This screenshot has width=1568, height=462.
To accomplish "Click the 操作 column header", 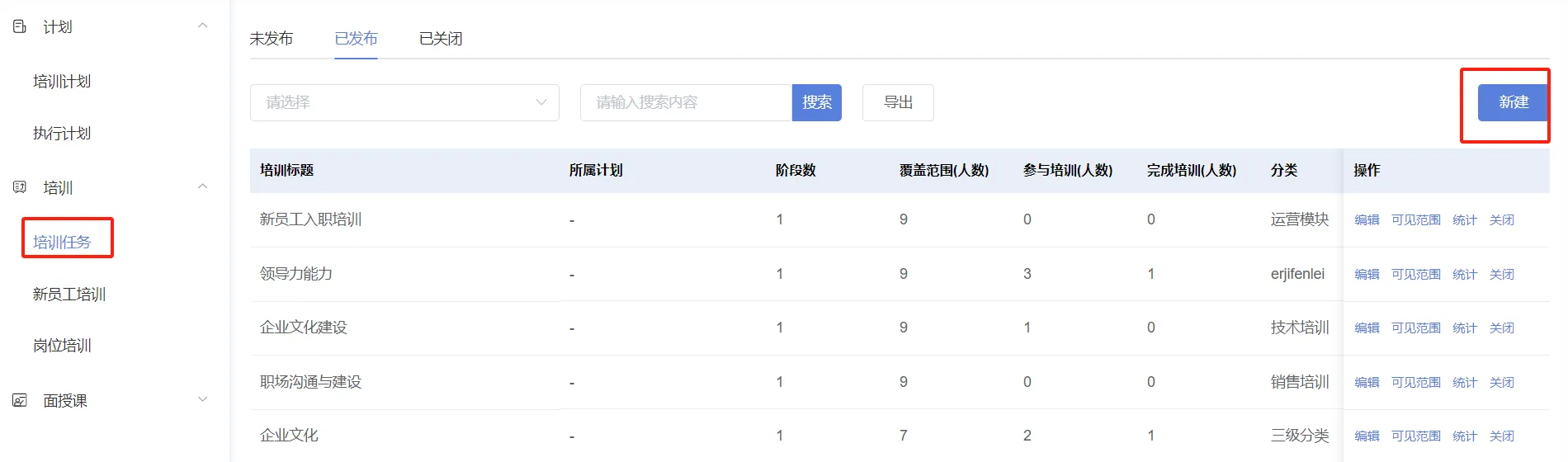I will pyautogui.click(x=1367, y=170).
